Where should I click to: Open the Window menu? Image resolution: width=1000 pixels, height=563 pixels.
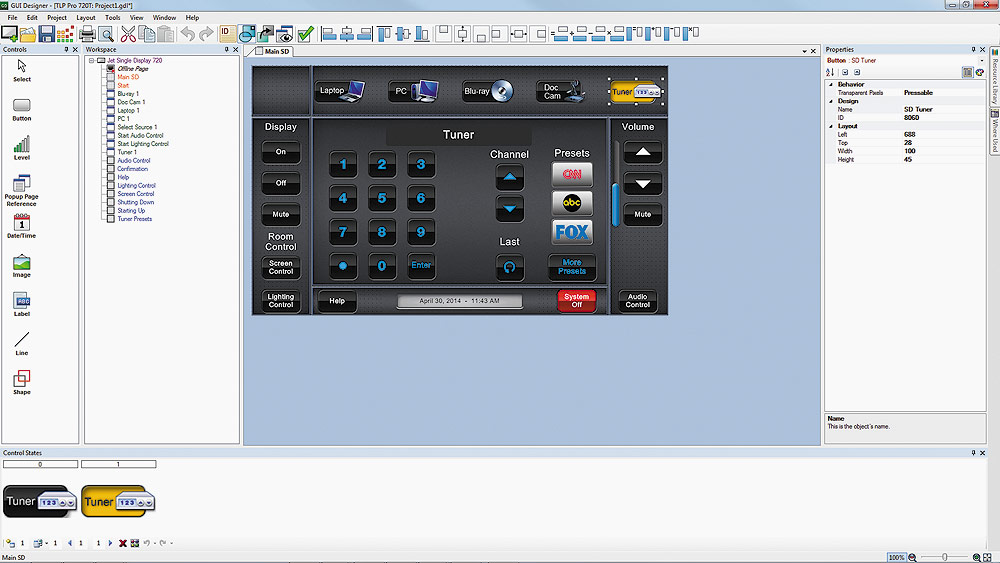164,18
